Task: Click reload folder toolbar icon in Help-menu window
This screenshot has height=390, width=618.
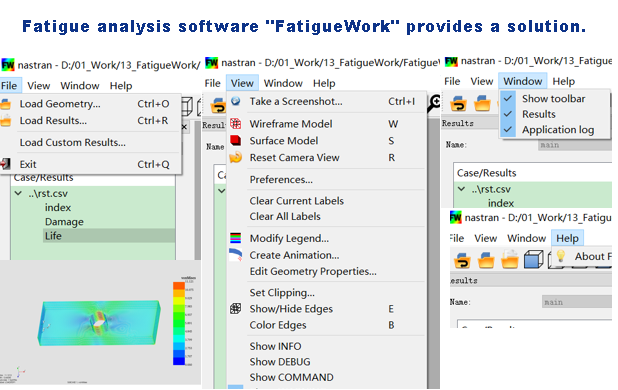Action: click(x=462, y=260)
